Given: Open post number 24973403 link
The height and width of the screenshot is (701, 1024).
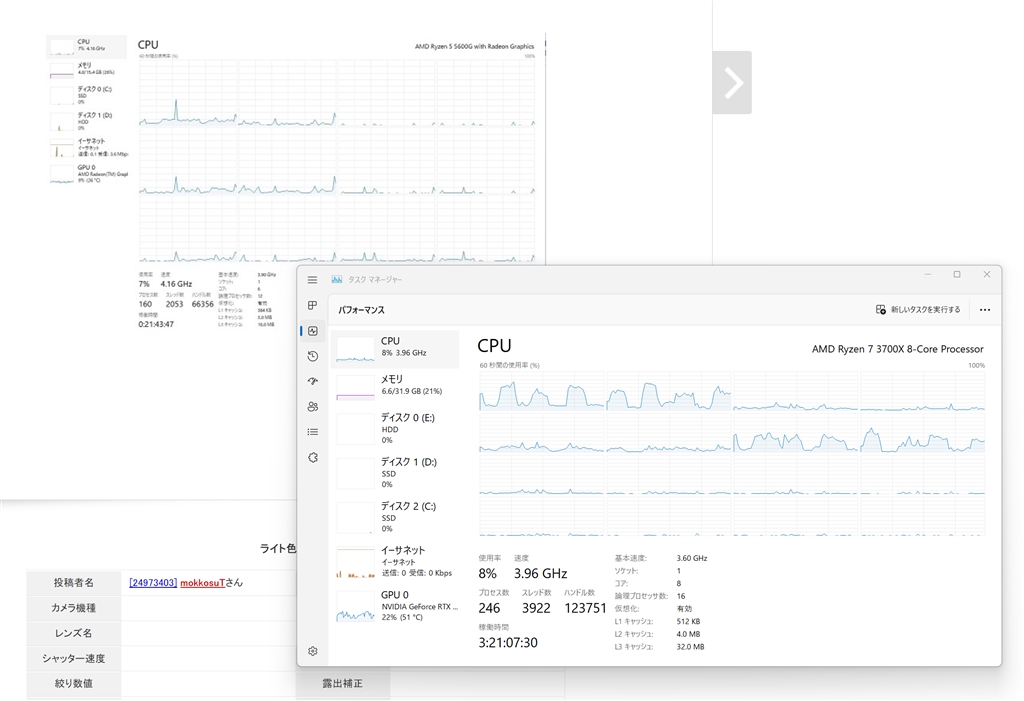Looking at the screenshot, I should [x=153, y=583].
